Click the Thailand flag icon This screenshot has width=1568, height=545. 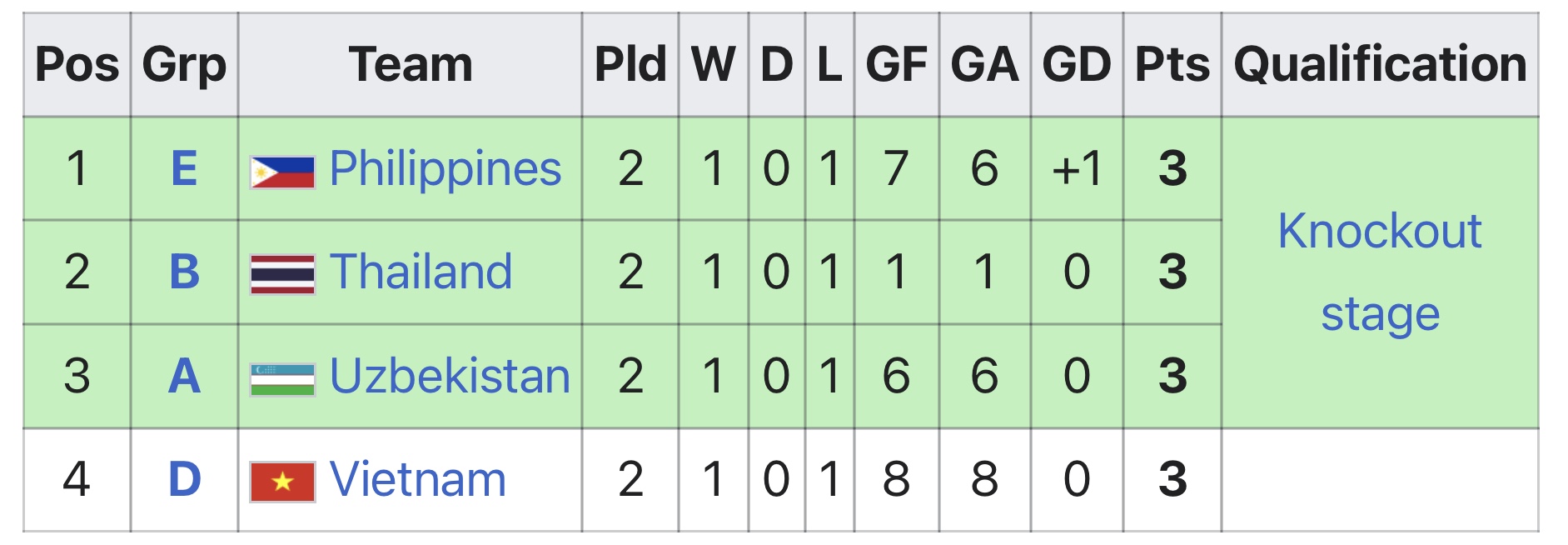pos(282,275)
